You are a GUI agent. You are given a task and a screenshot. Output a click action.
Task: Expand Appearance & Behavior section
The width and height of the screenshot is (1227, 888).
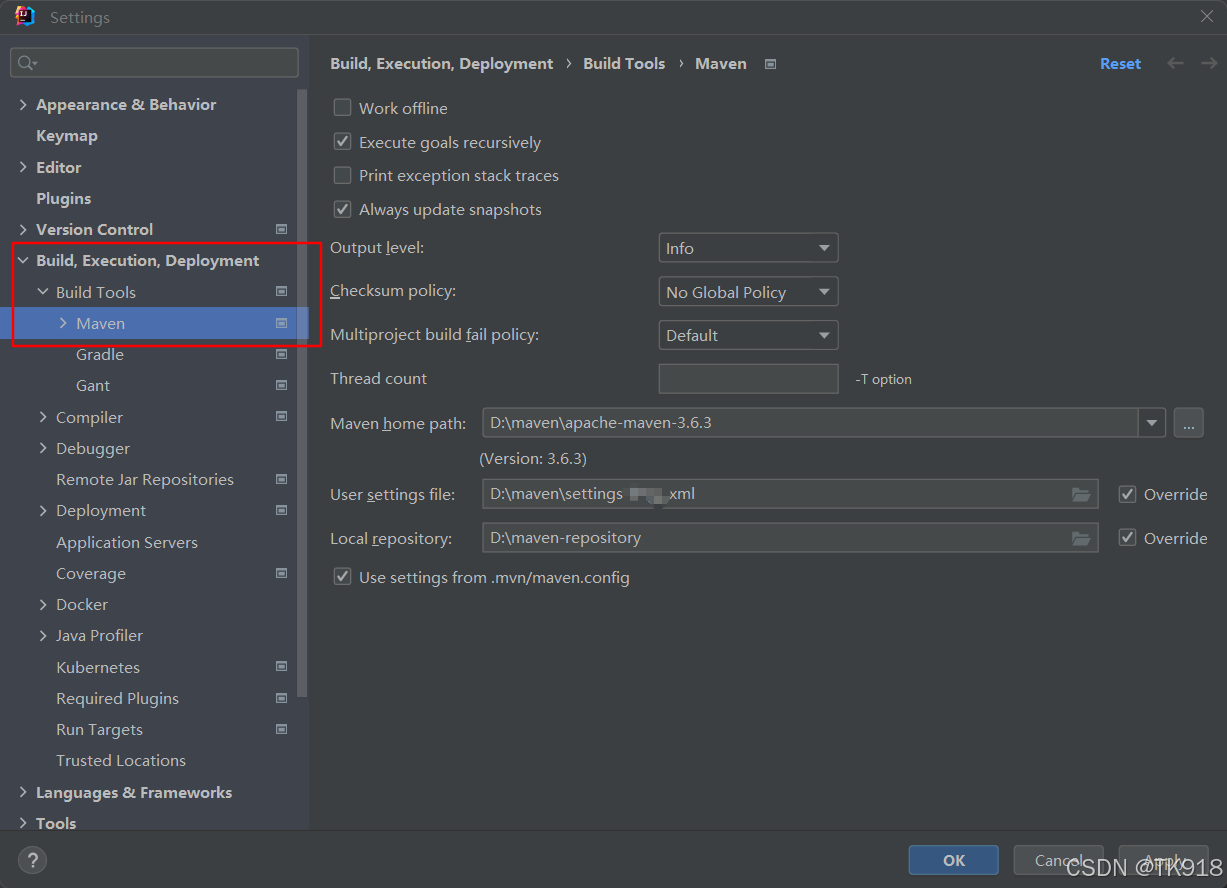pos(23,104)
